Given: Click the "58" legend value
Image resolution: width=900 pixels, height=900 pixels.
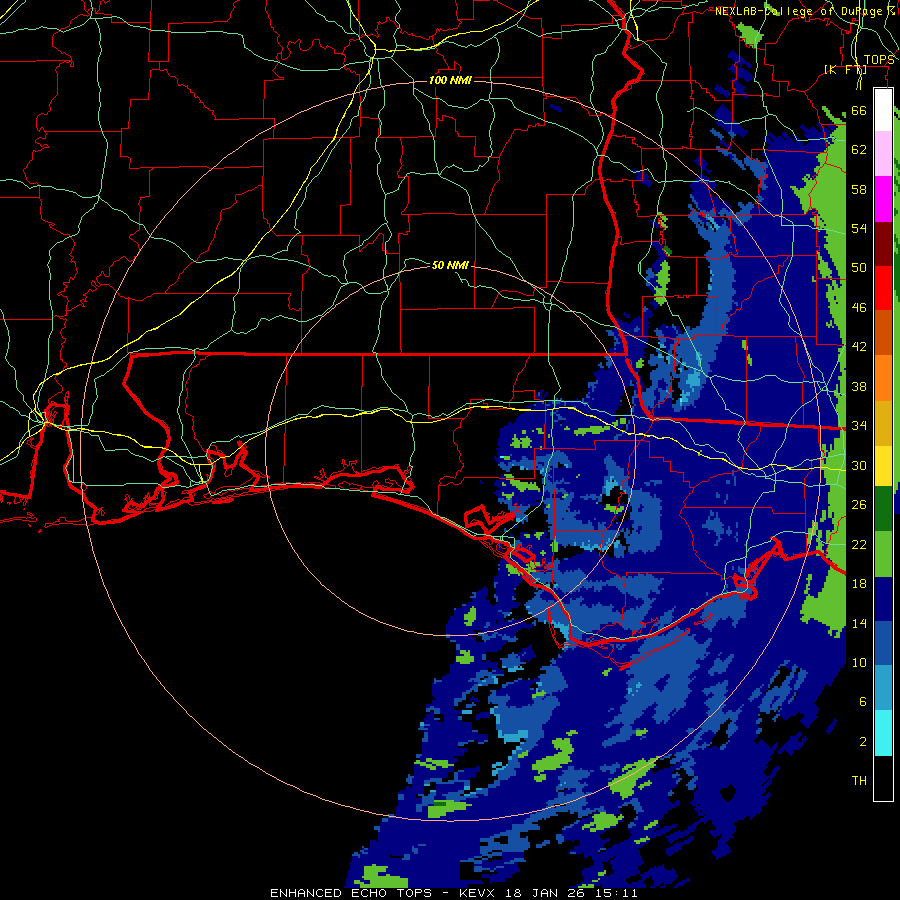Looking at the screenshot, I should tap(859, 189).
